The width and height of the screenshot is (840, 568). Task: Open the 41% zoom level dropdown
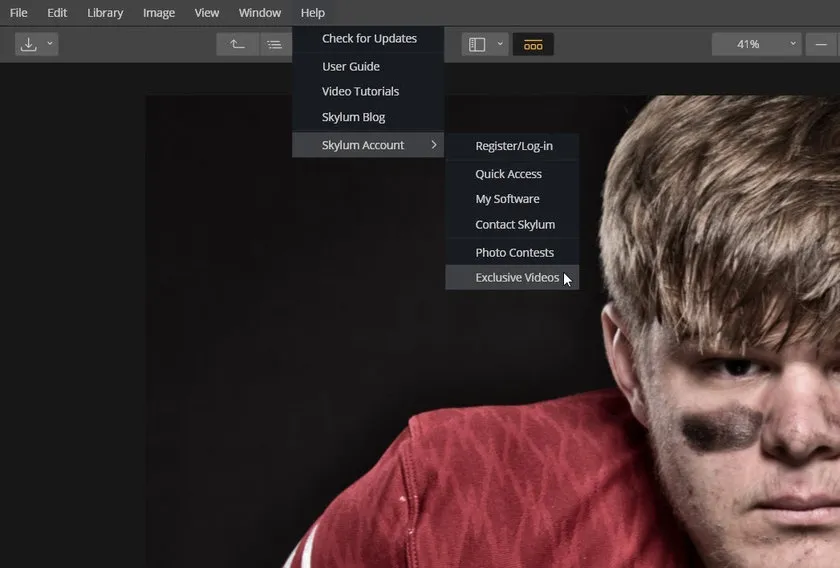(x=756, y=44)
